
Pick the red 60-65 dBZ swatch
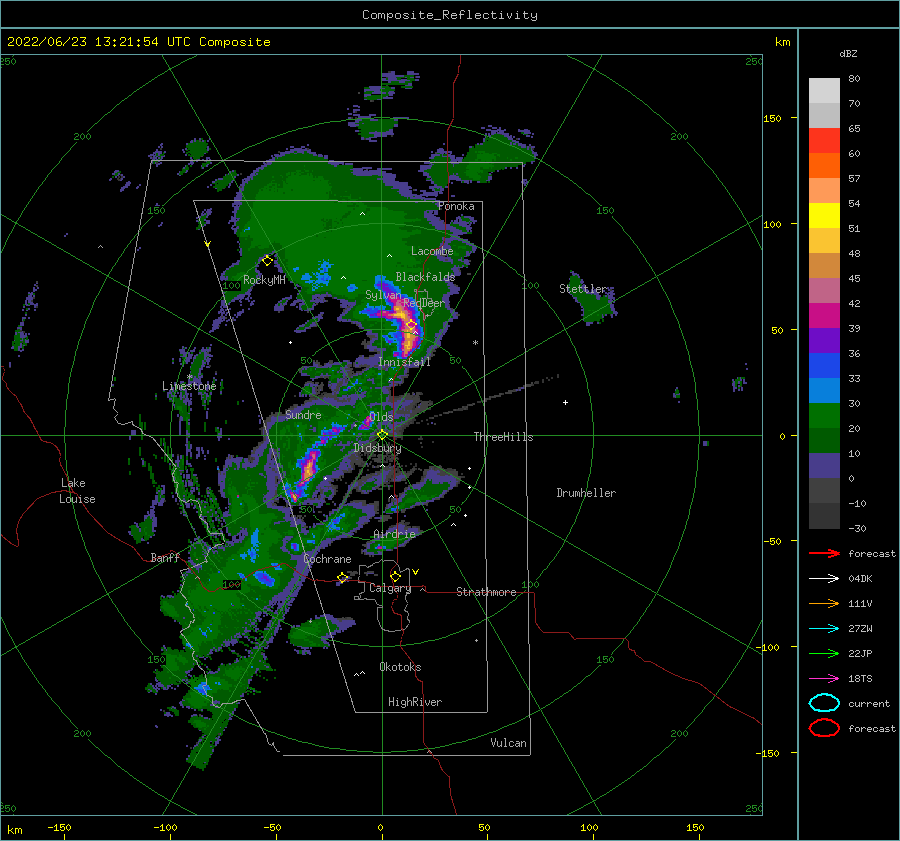(824, 141)
